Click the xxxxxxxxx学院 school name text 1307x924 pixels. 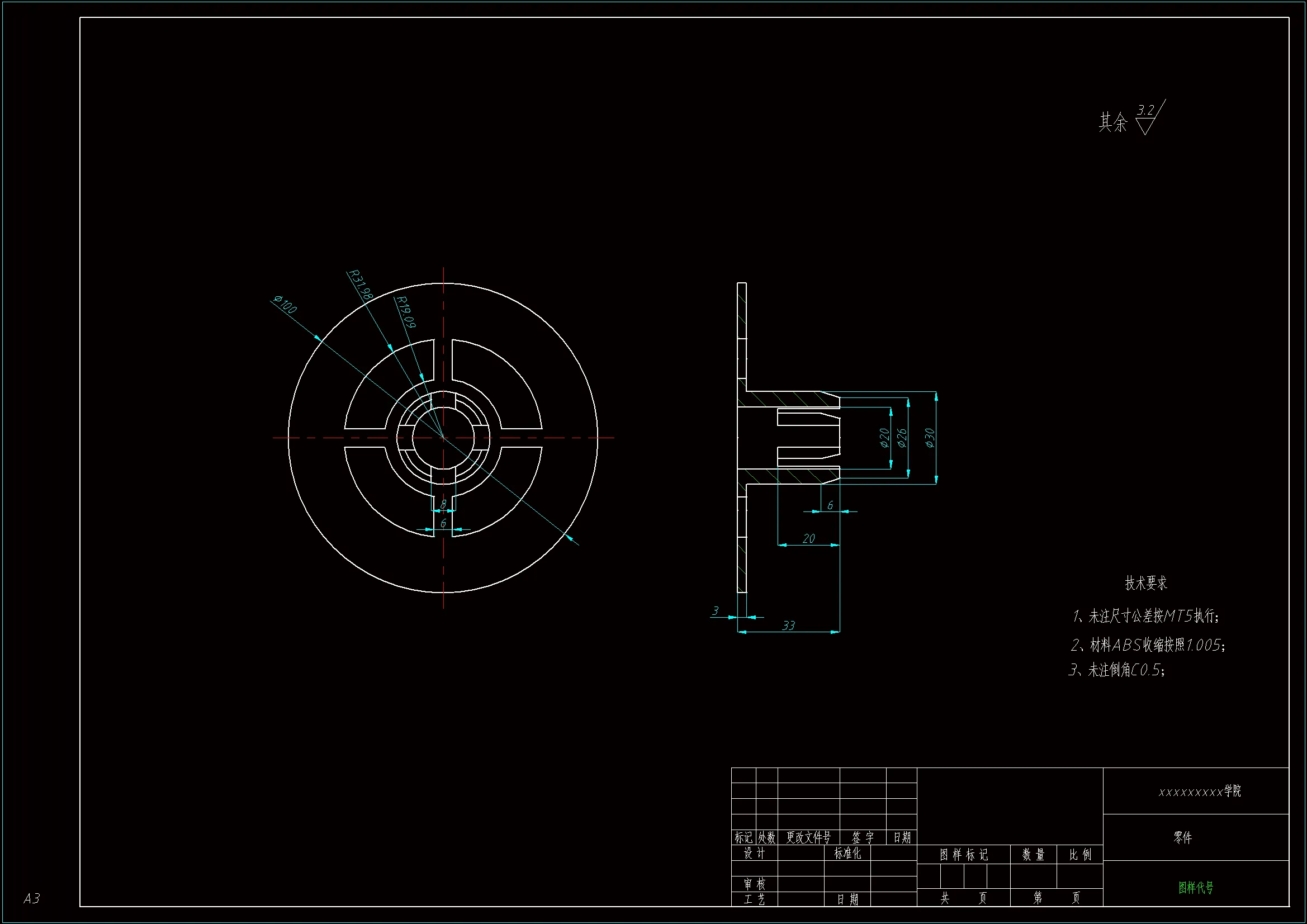[1200, 791]
